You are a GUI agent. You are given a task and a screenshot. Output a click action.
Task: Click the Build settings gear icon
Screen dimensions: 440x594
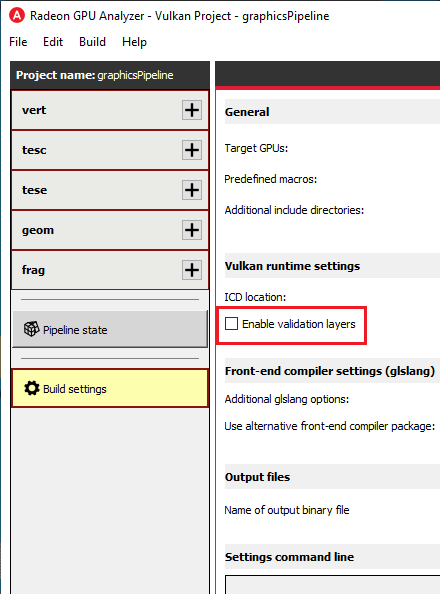[x=31, y=388]
